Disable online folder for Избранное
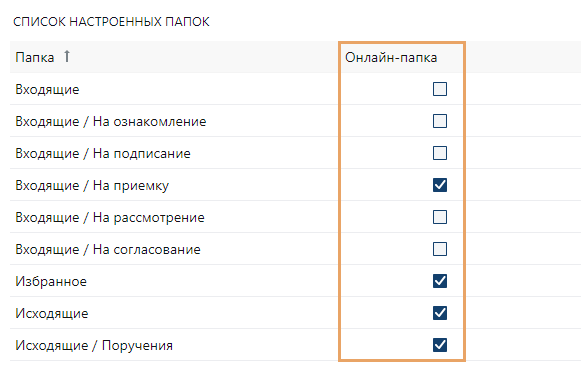This screenshot has height=368, width=581. pyautogui.click(x=440, y=281)
